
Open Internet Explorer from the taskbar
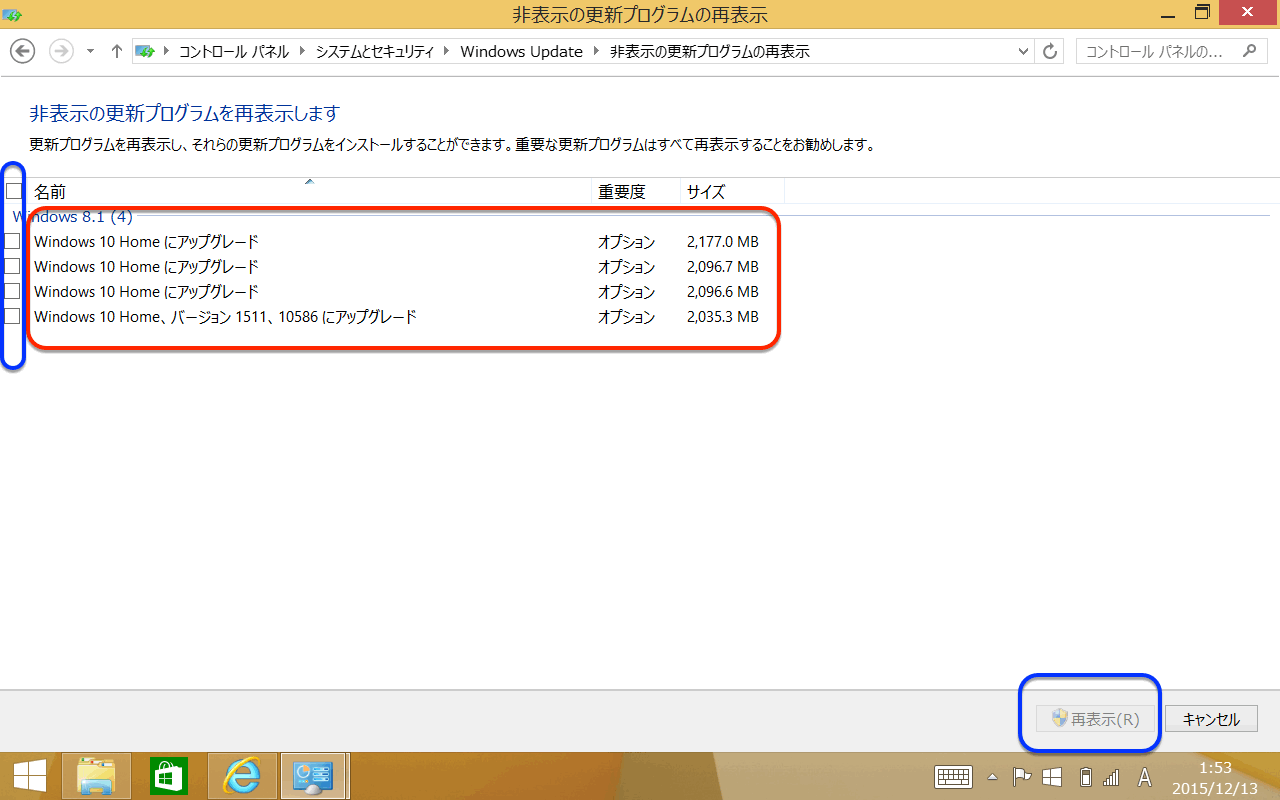(242, 776)
